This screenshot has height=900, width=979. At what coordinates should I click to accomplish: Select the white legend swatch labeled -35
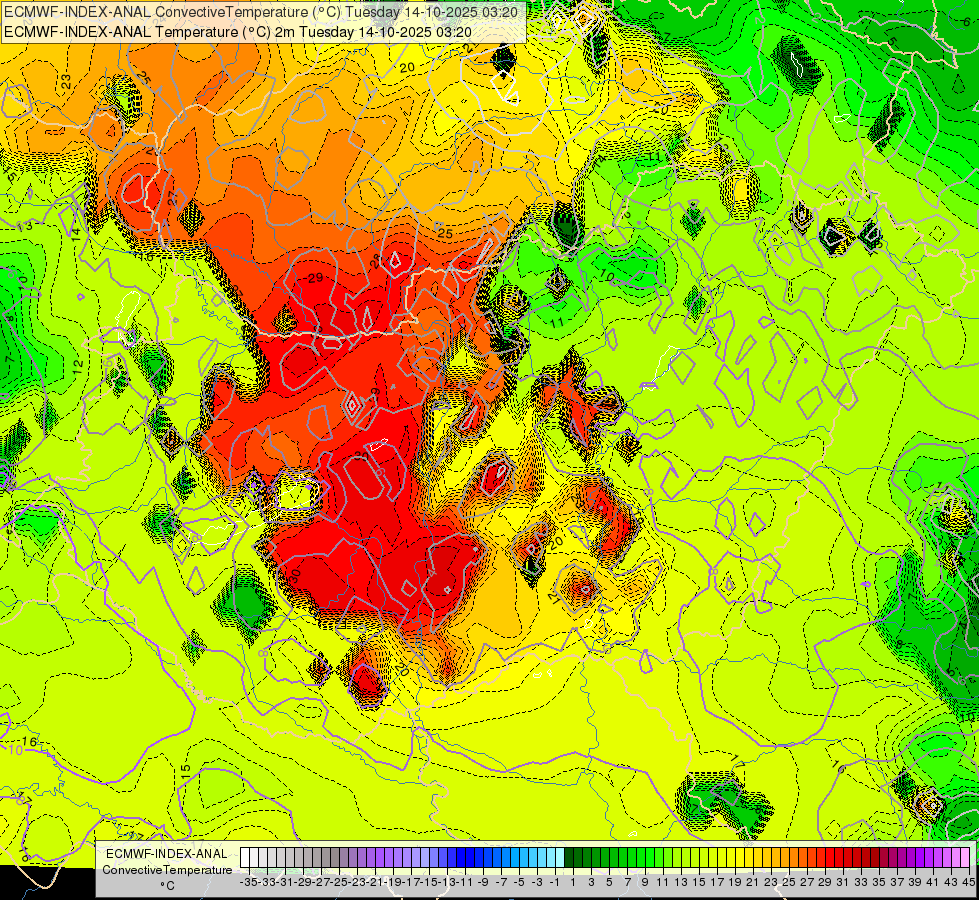[245, 857]
